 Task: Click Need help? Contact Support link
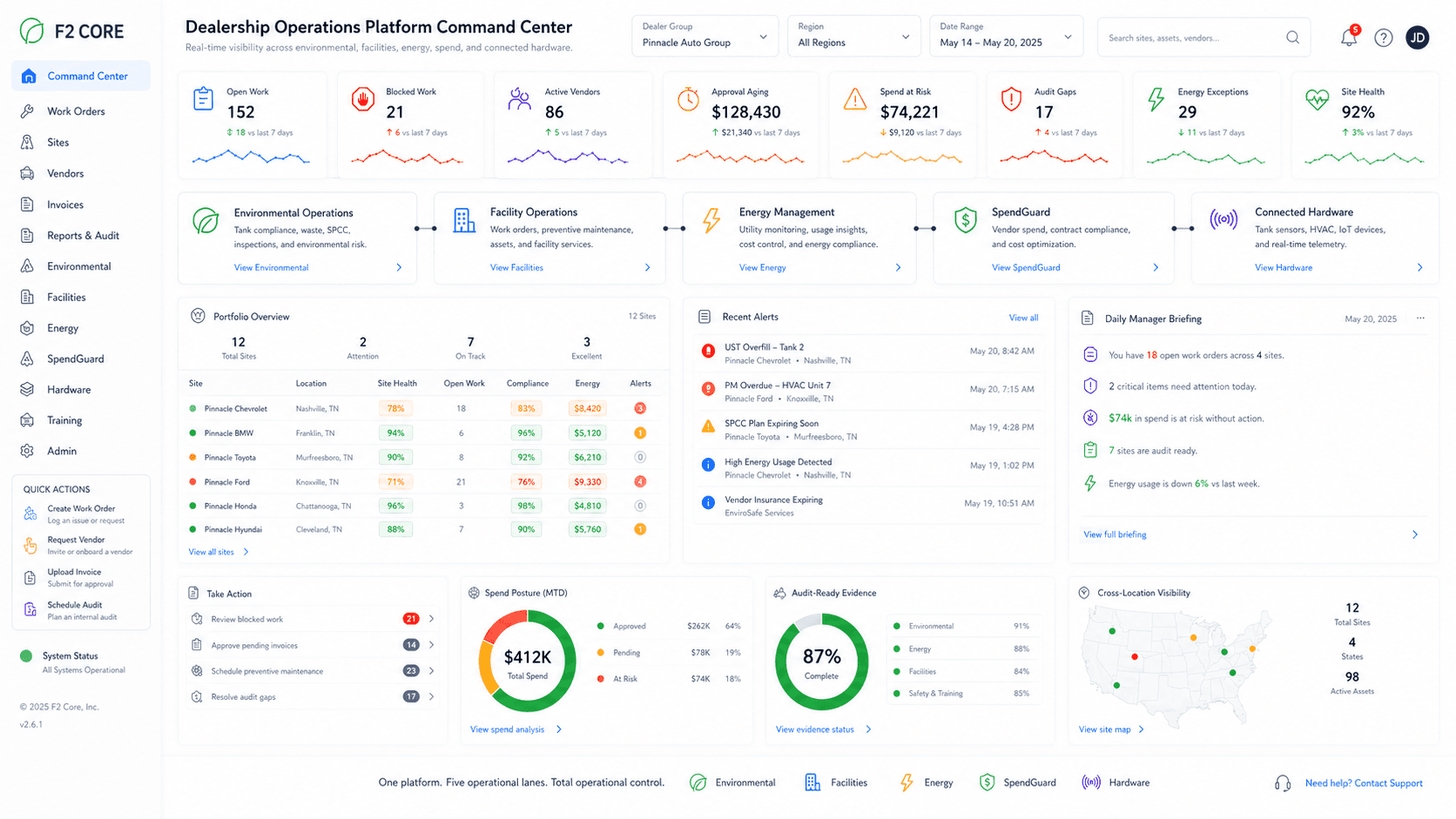(1364, 783)
